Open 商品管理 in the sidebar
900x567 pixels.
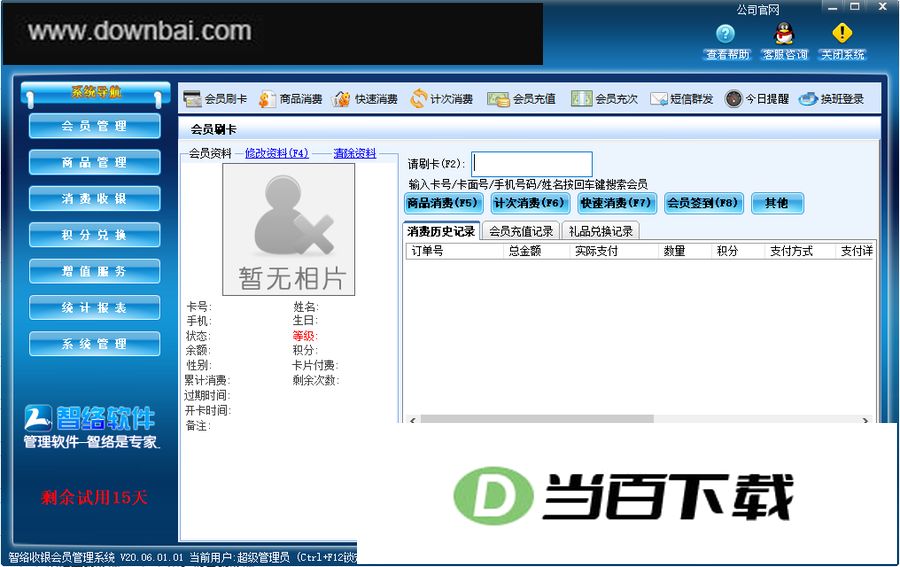pos(95,162)
